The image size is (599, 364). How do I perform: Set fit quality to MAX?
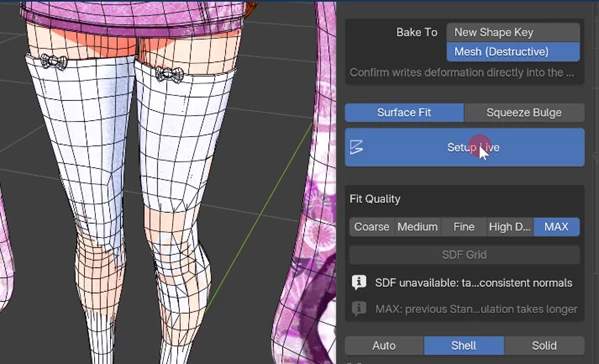click(x=557, y=227)
